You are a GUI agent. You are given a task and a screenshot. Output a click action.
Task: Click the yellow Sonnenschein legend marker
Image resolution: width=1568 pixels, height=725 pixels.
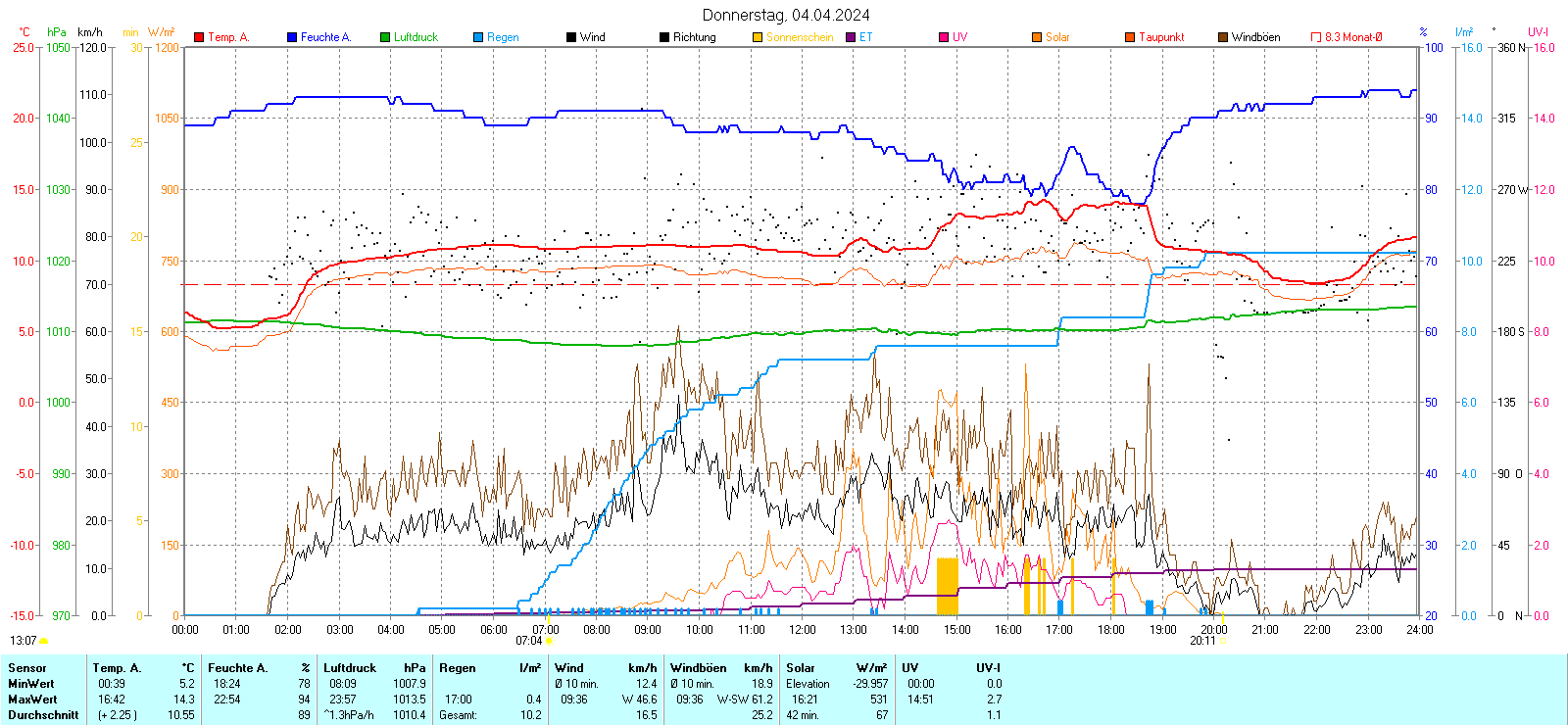(x=758, y=37)
